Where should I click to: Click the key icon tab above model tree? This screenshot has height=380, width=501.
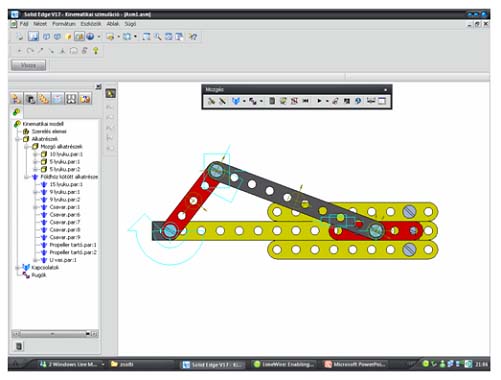point(16,112)
